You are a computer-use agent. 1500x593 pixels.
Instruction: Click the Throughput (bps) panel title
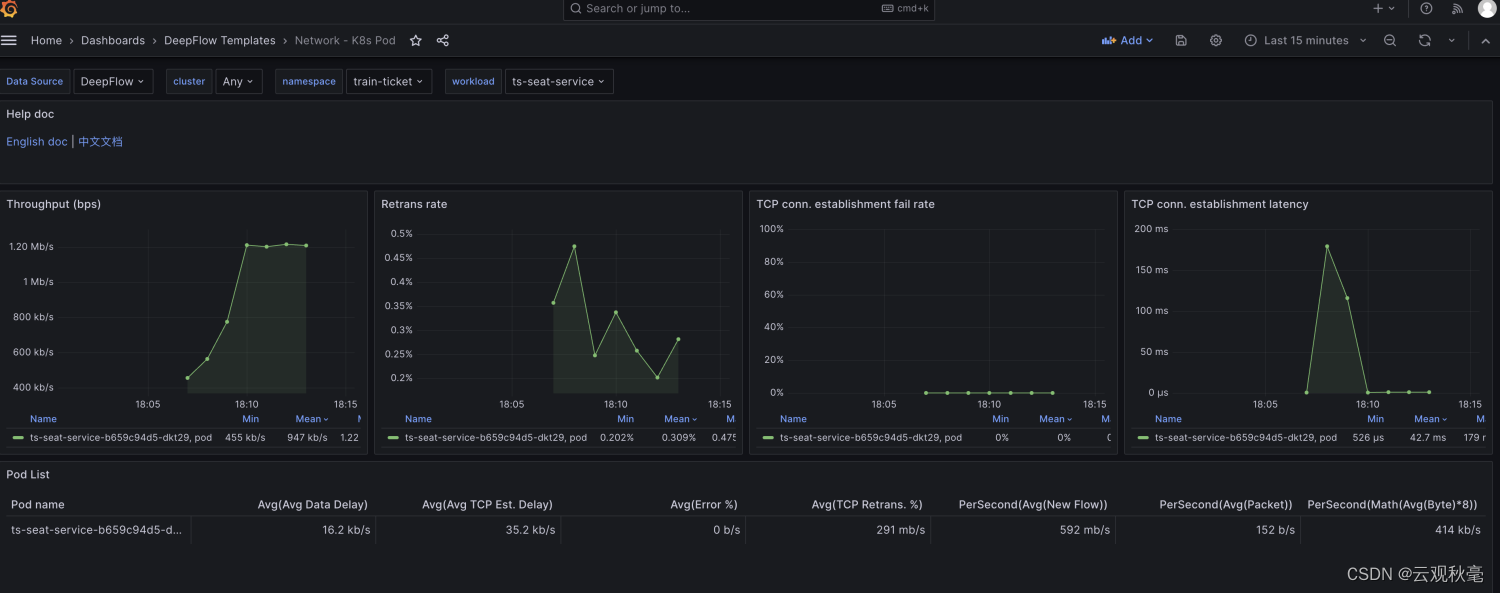(54, 204)
